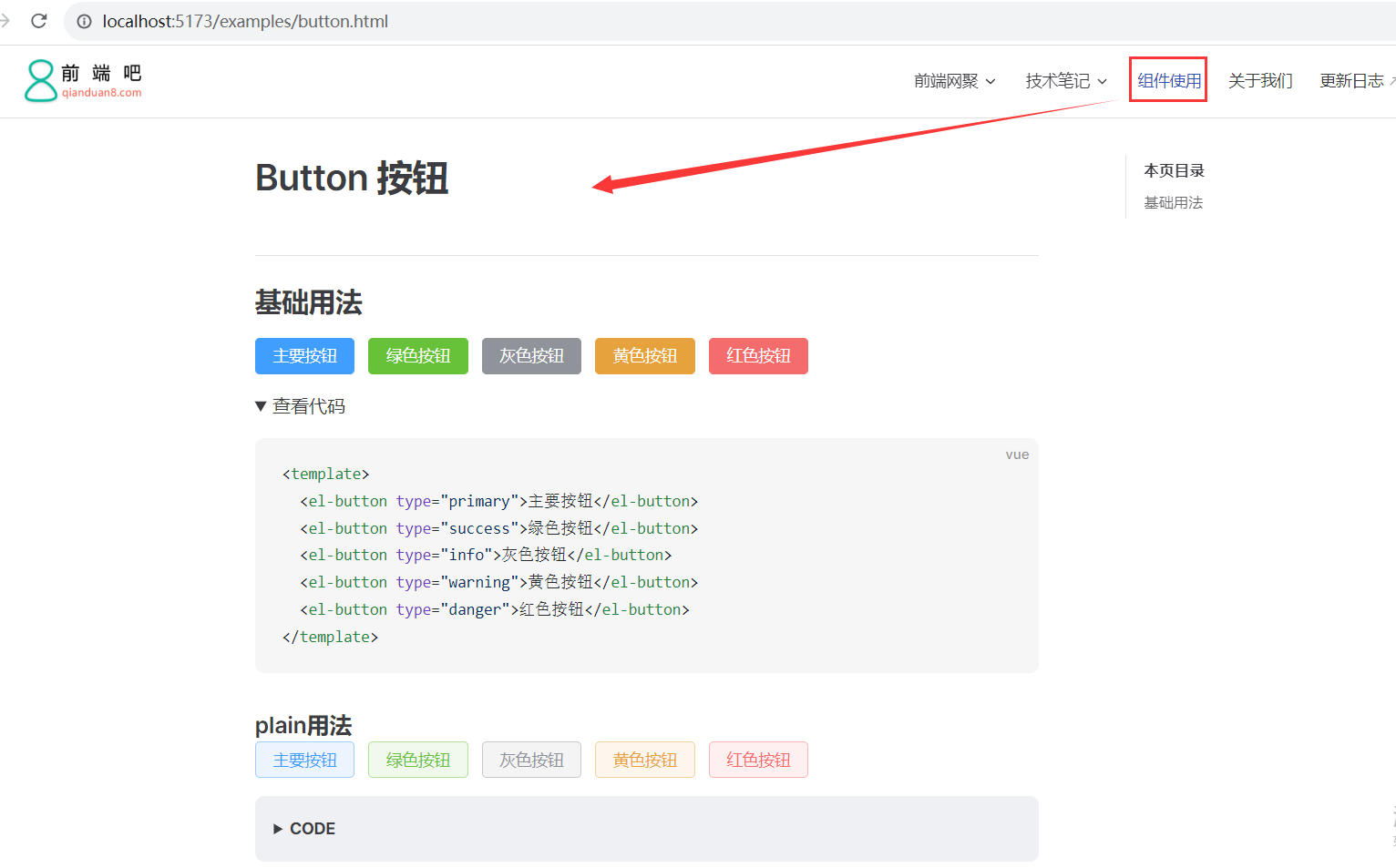Click the plain blue 主要按钮
The image size is (1396, 868).
(304, 760)
